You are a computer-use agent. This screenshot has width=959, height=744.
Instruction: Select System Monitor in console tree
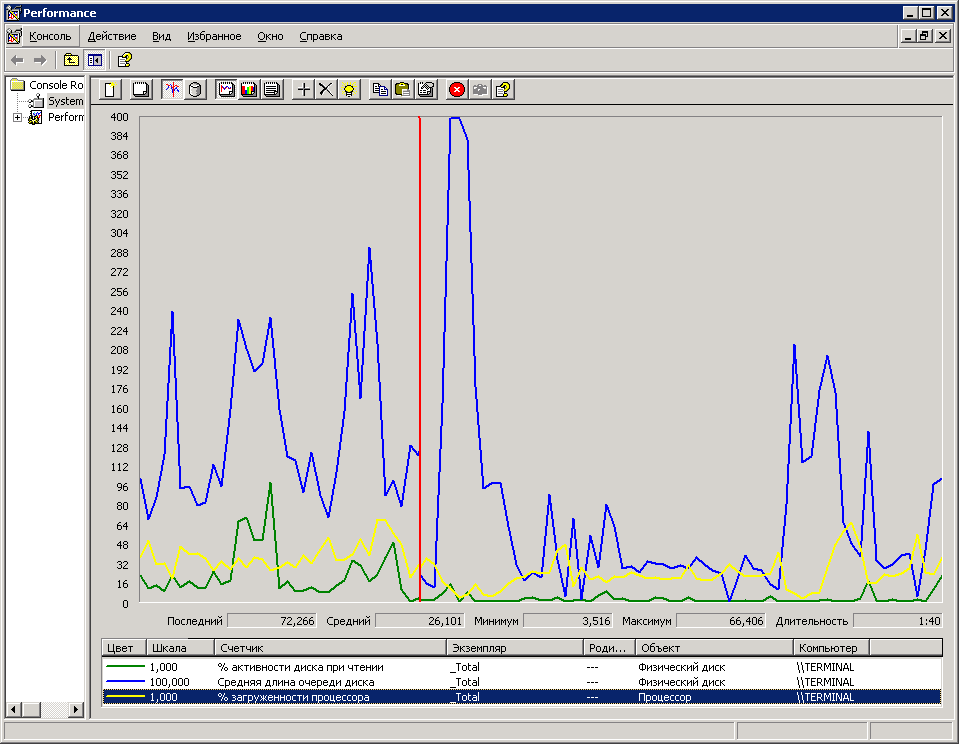[65, 101]
